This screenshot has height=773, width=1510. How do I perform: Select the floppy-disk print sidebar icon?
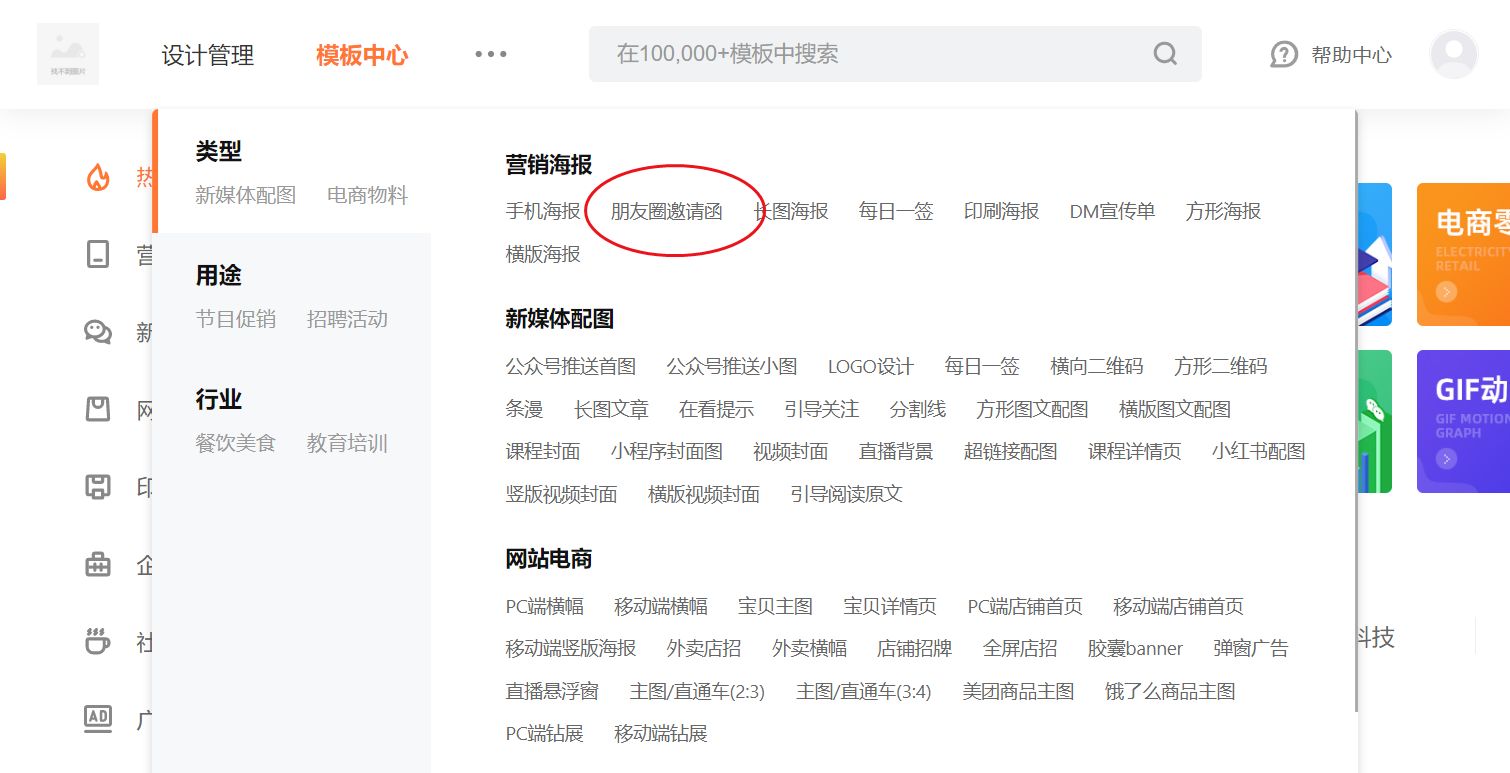pyautogui.click(x=97, y=487)
